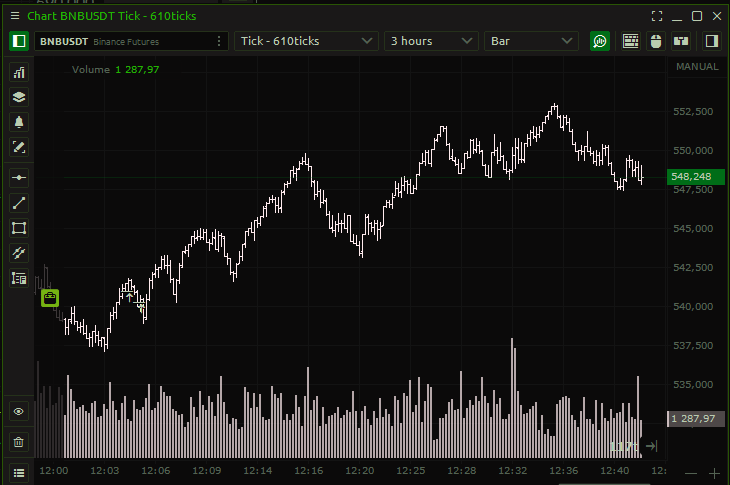The height and width of the screenshot is (485, 730).
Task: Toggle drawings visibility with eye icon
Action: (19, 411)
